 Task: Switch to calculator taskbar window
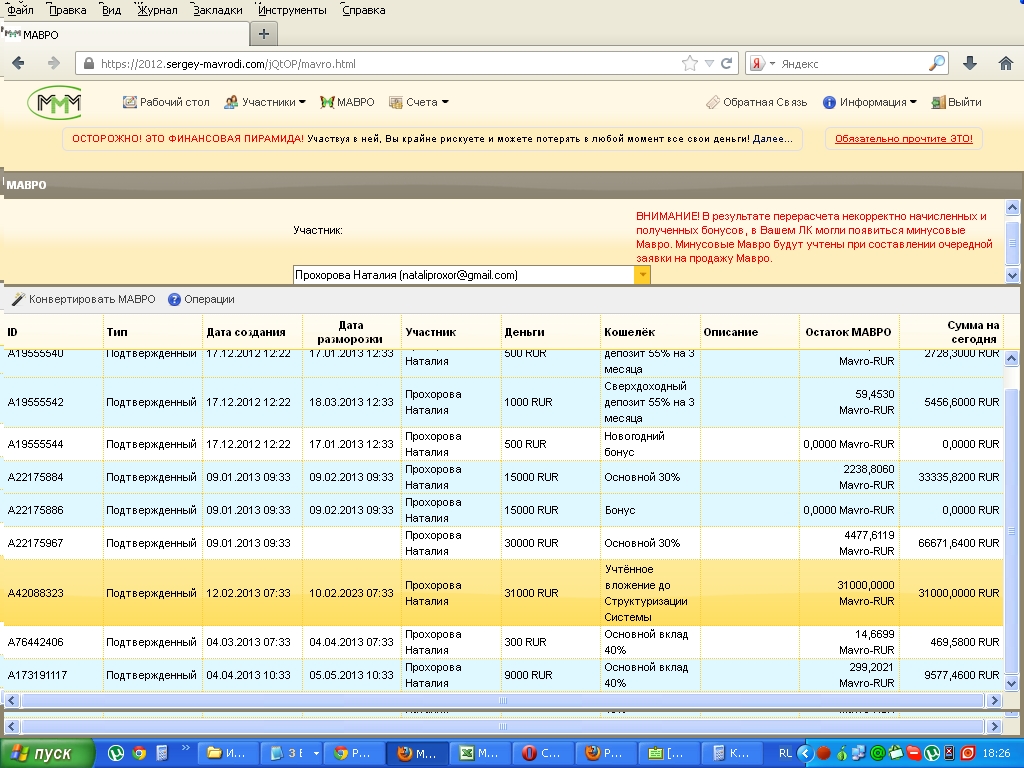731,753
